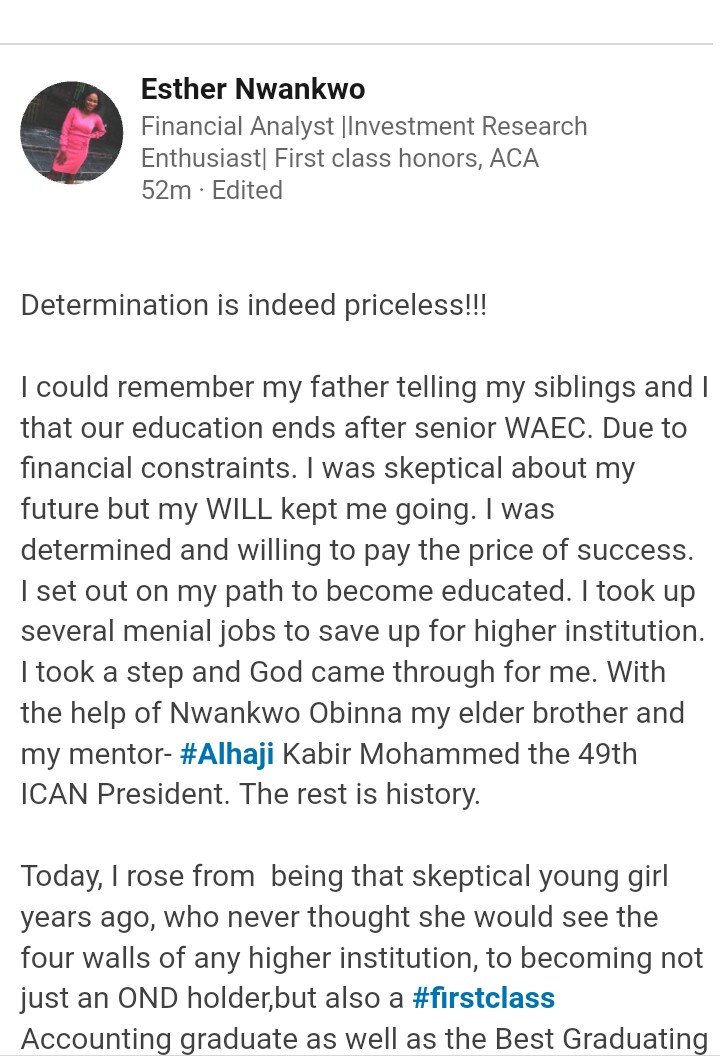This screenshot has height=1059, width=720.
Task: Click 'Determination is indeed priceless!!!' opening line
Action: 254,305
